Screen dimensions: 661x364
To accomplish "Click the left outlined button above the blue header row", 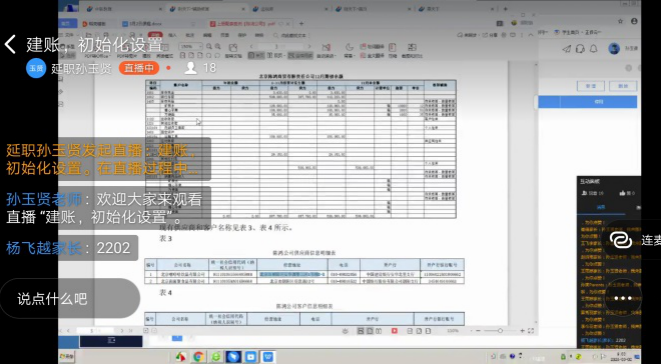I will coord(591,86).
